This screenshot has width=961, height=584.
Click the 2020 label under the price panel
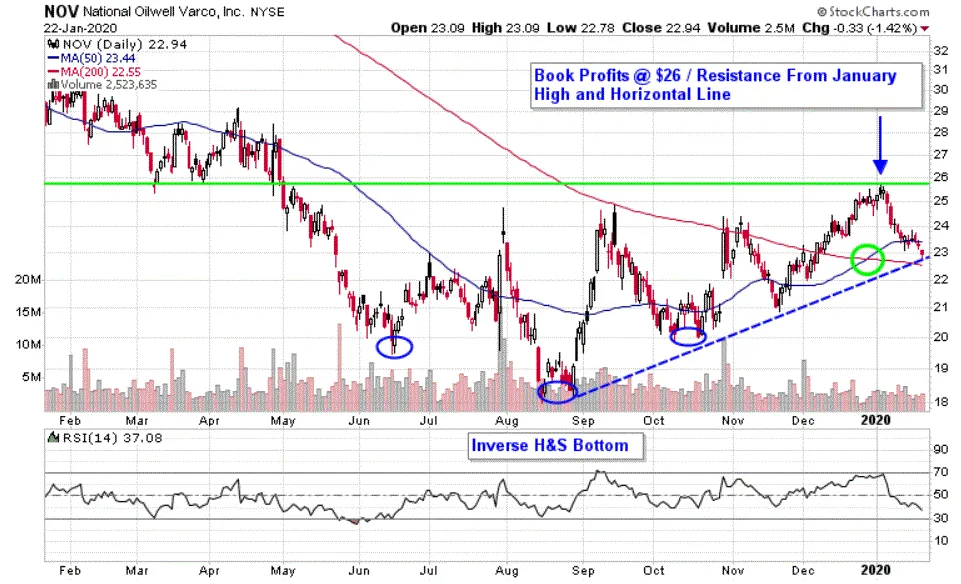point(875,420)
